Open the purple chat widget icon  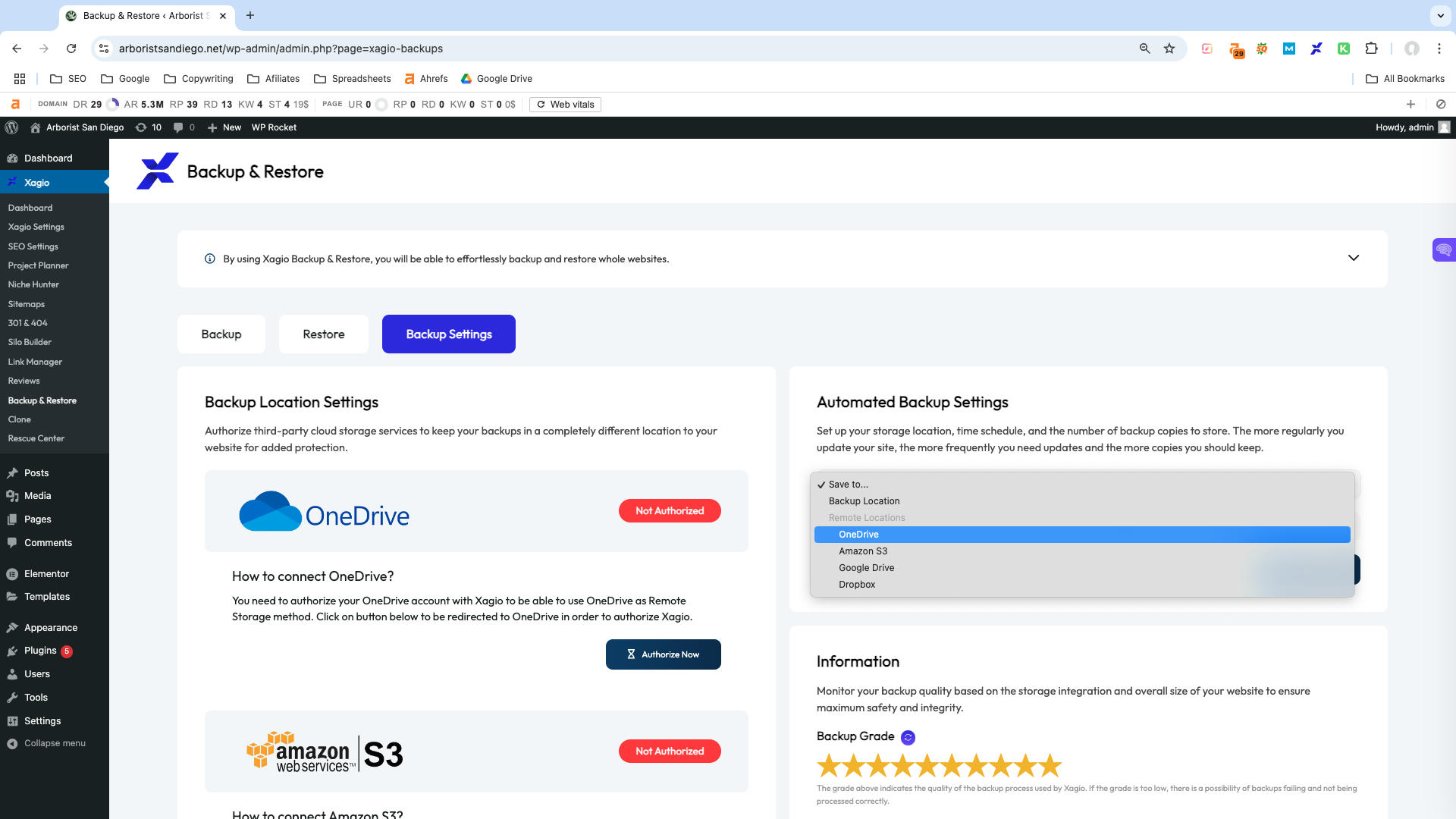click(x=1444, y=249)
